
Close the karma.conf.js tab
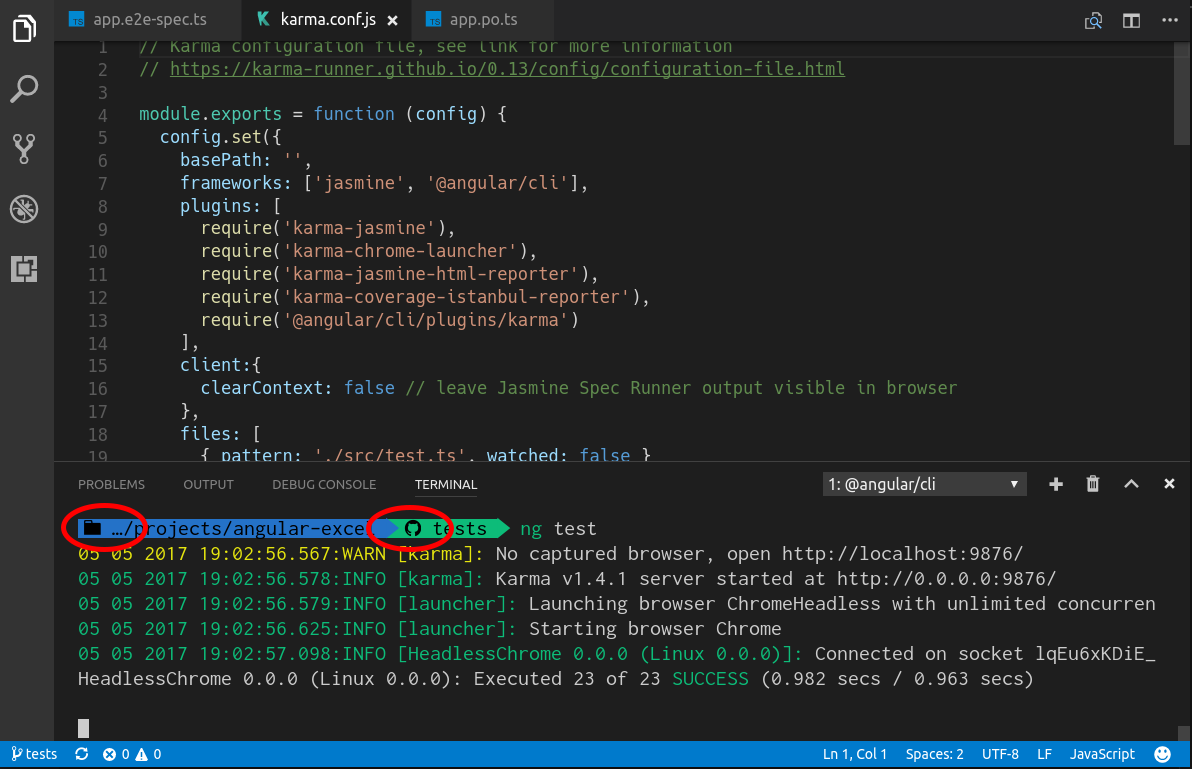point(391,18)
